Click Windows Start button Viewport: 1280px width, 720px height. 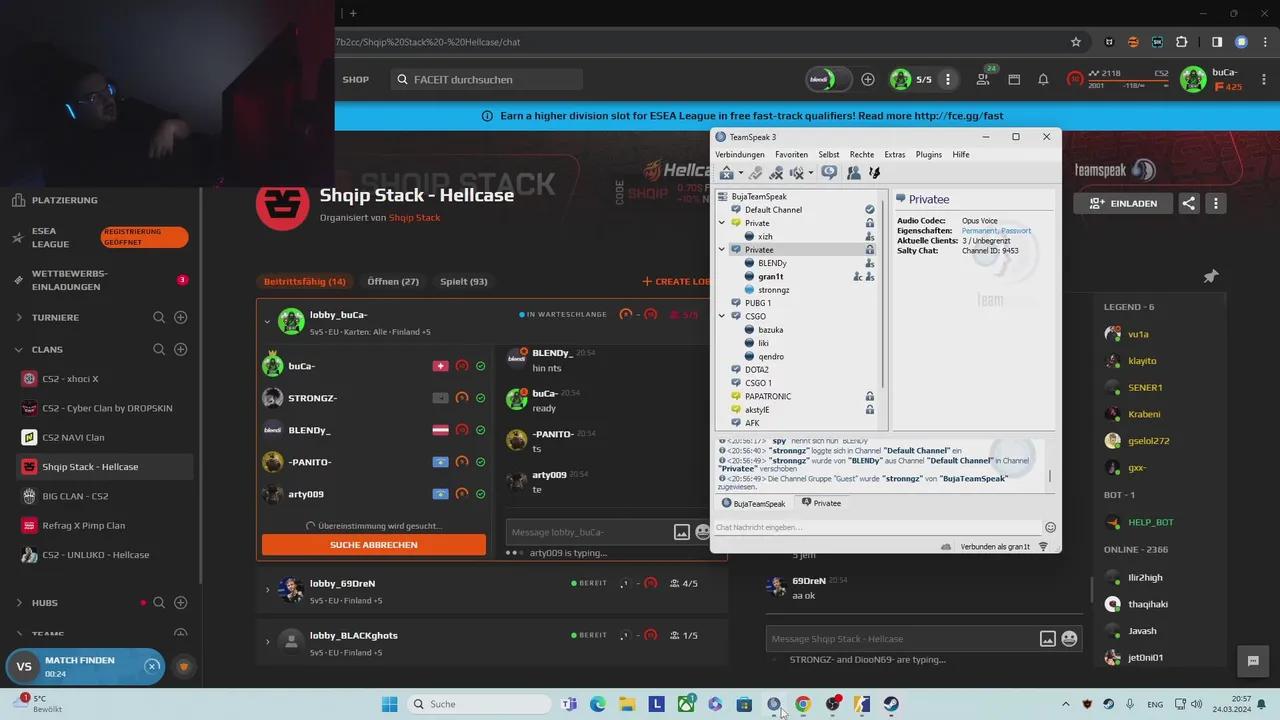390,704
